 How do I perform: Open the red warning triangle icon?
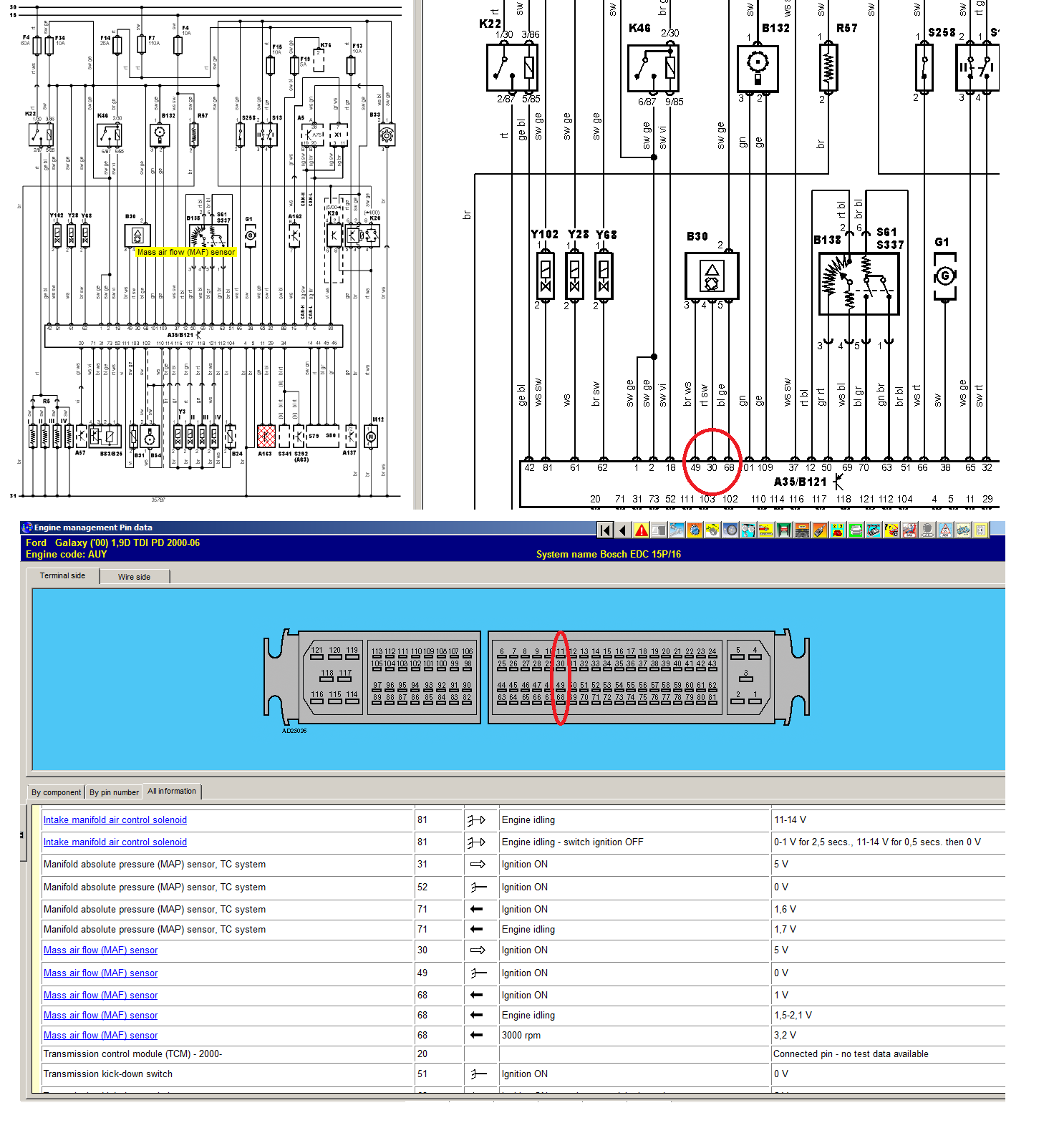641,530
